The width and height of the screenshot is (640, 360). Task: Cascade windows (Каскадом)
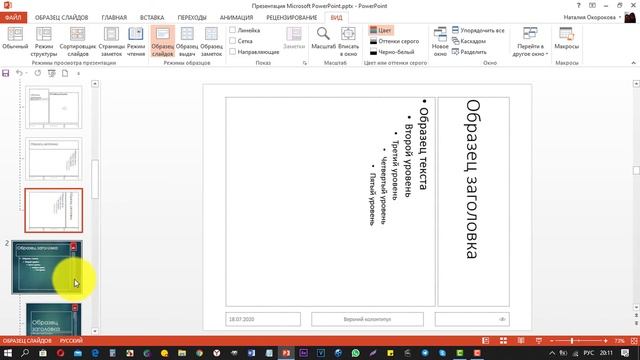pos(469,41)
